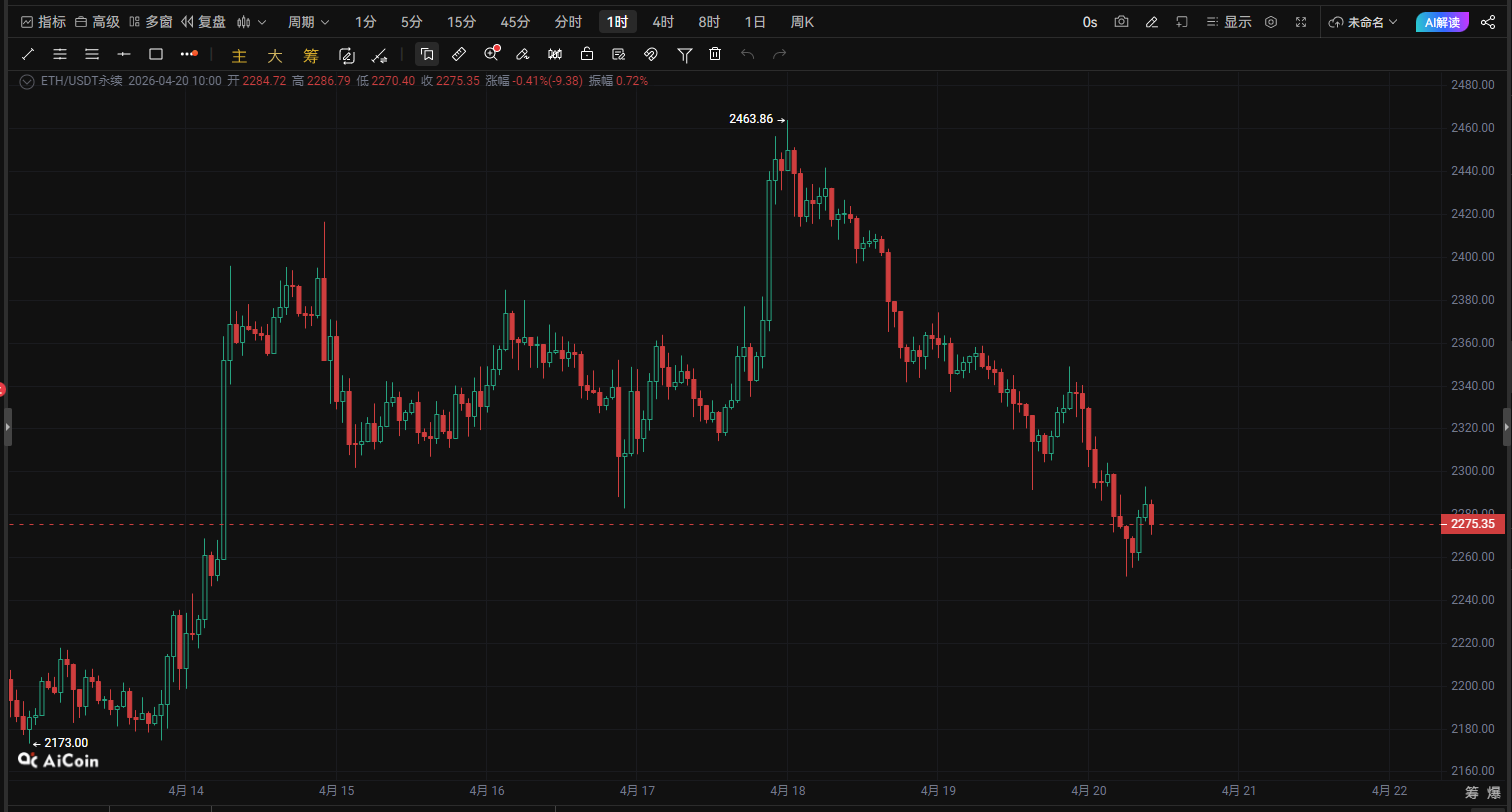Select the horizontal price line tool
The width and height of the screenshot is (1512, 812).
(x=124, y=54)
